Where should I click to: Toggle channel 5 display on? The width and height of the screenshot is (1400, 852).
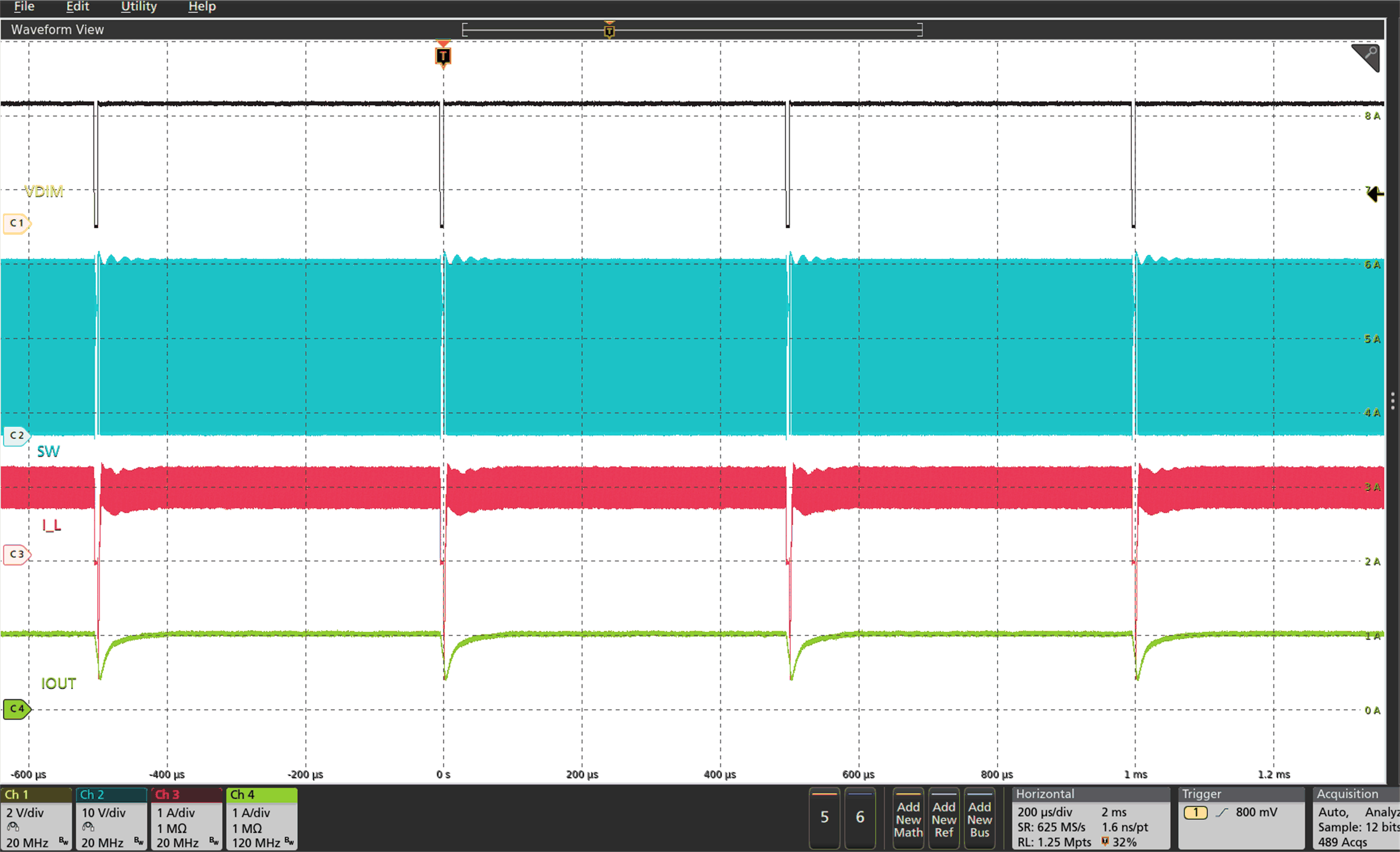pyautogui.click(x=824, y=818)
